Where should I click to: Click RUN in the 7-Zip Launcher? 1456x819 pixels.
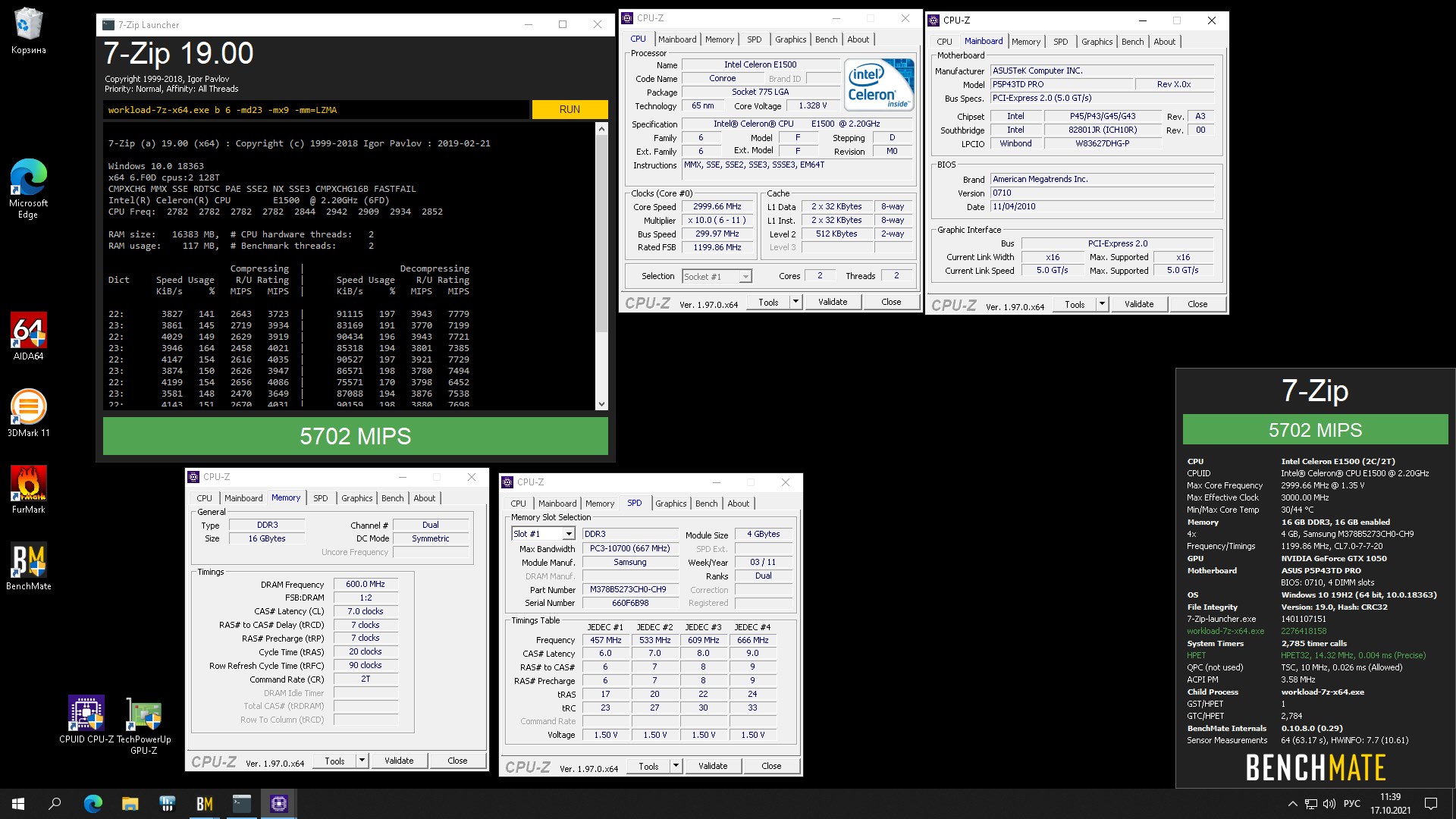click(x=570, y=109)
